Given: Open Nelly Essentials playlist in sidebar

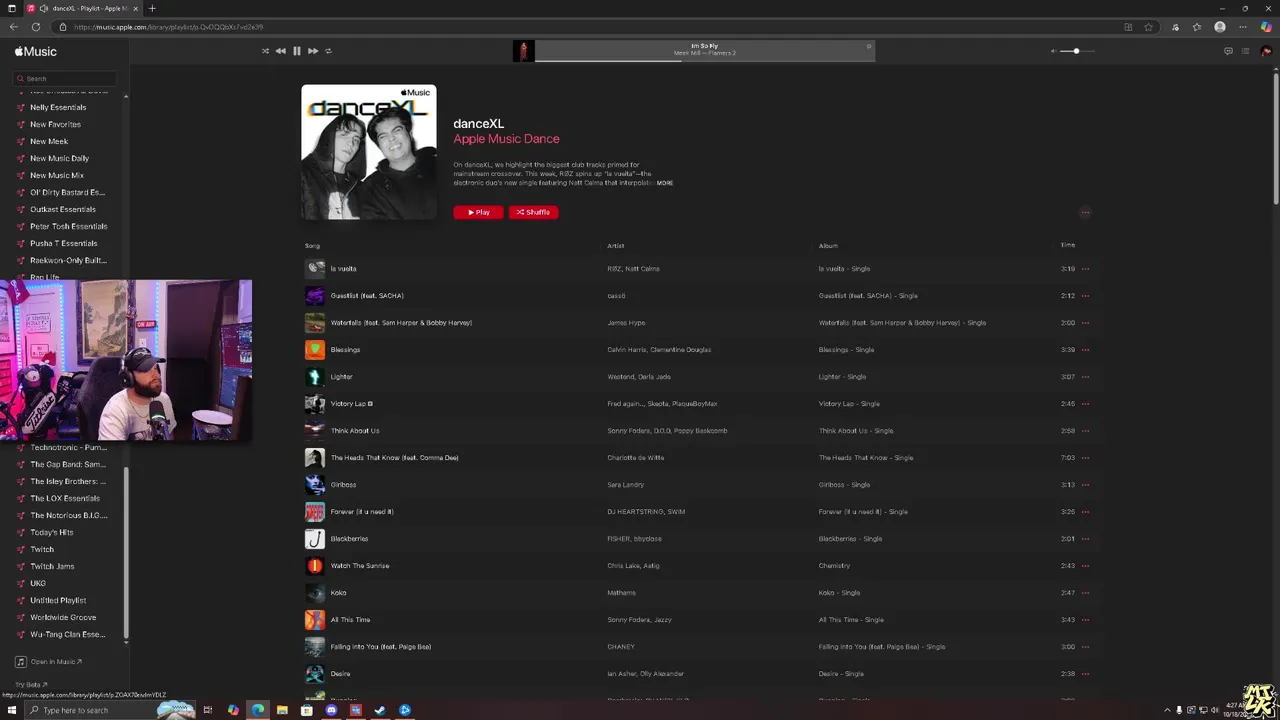Looking at the screenshot, I should (58, 107).
